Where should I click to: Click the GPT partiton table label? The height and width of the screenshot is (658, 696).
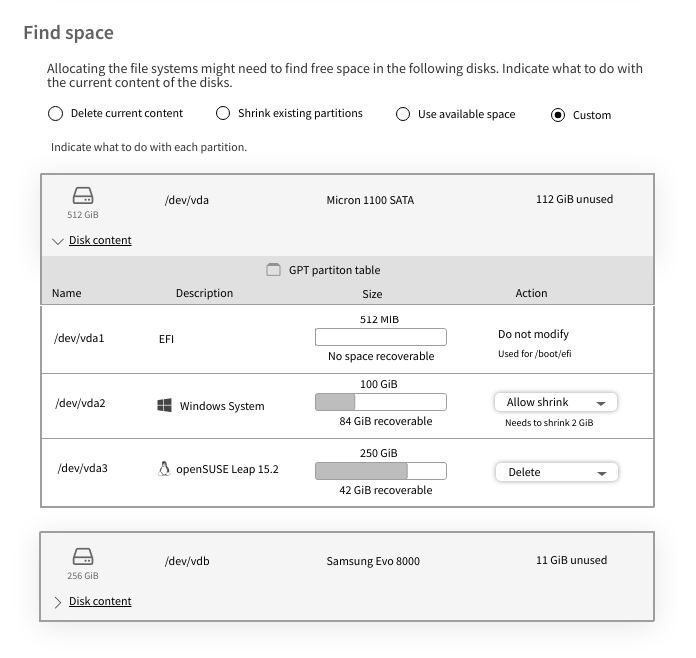335,270
